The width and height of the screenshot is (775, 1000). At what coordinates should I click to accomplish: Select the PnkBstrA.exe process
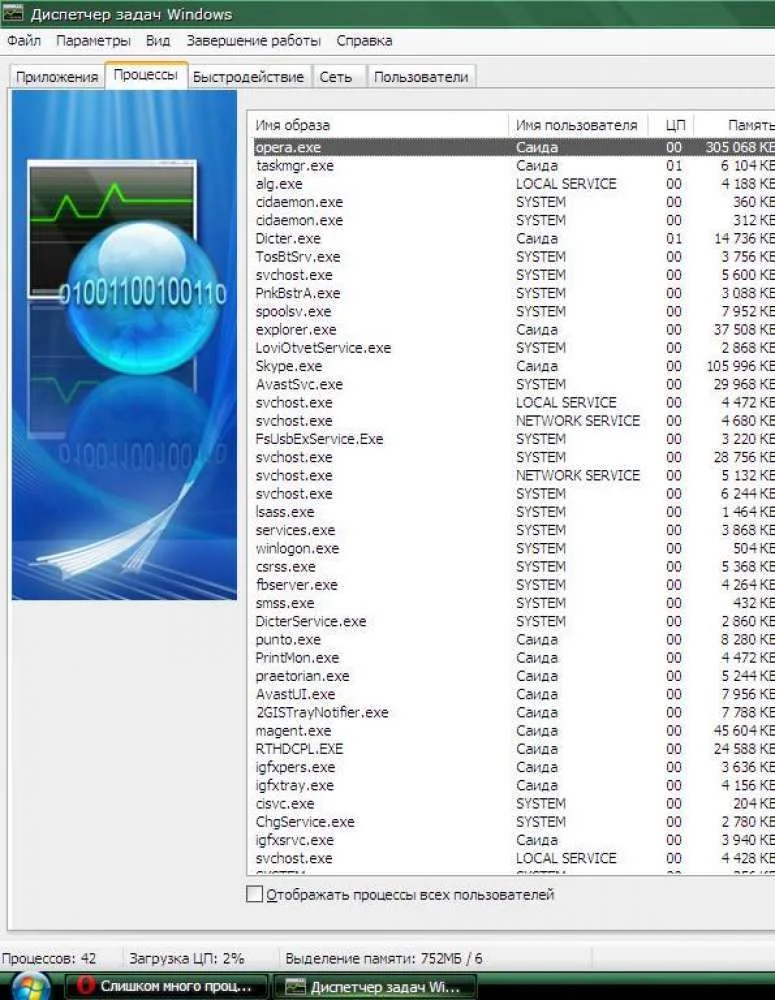514,293
